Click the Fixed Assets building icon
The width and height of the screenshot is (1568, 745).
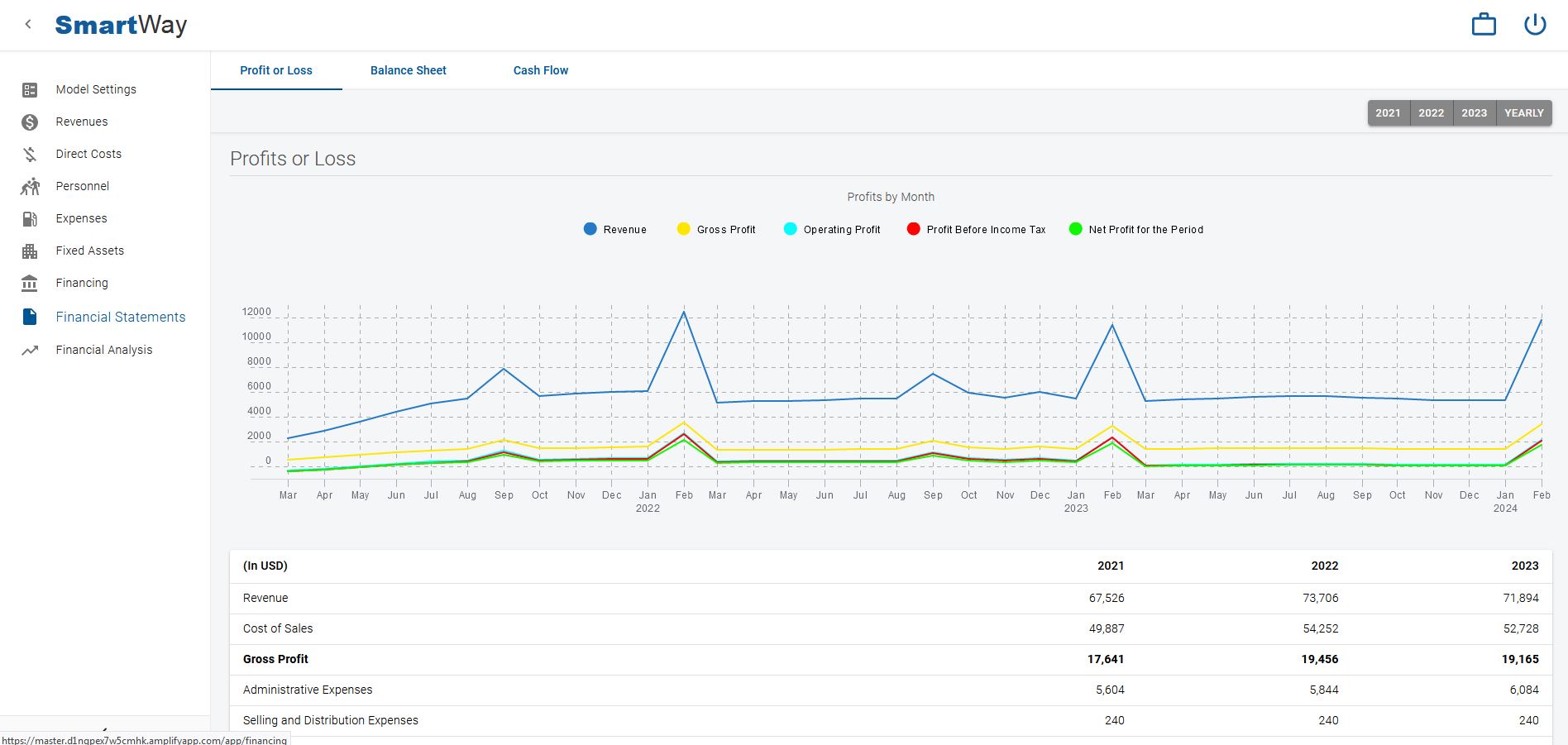[x=30, y=251]
